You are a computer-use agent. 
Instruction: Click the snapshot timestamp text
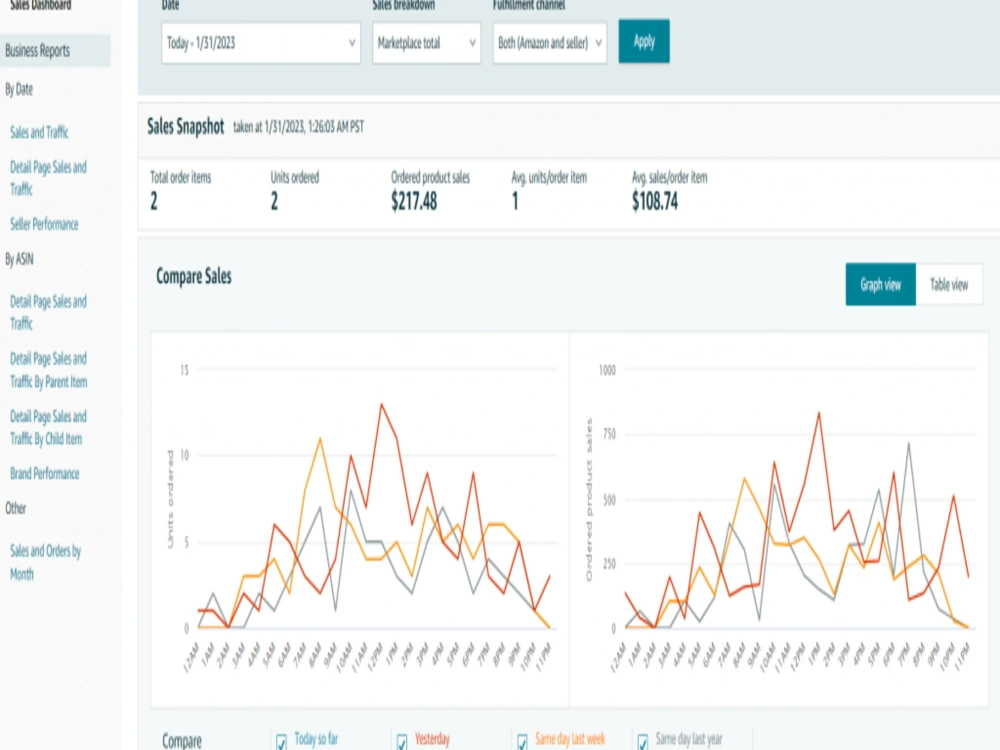point(298,127)
